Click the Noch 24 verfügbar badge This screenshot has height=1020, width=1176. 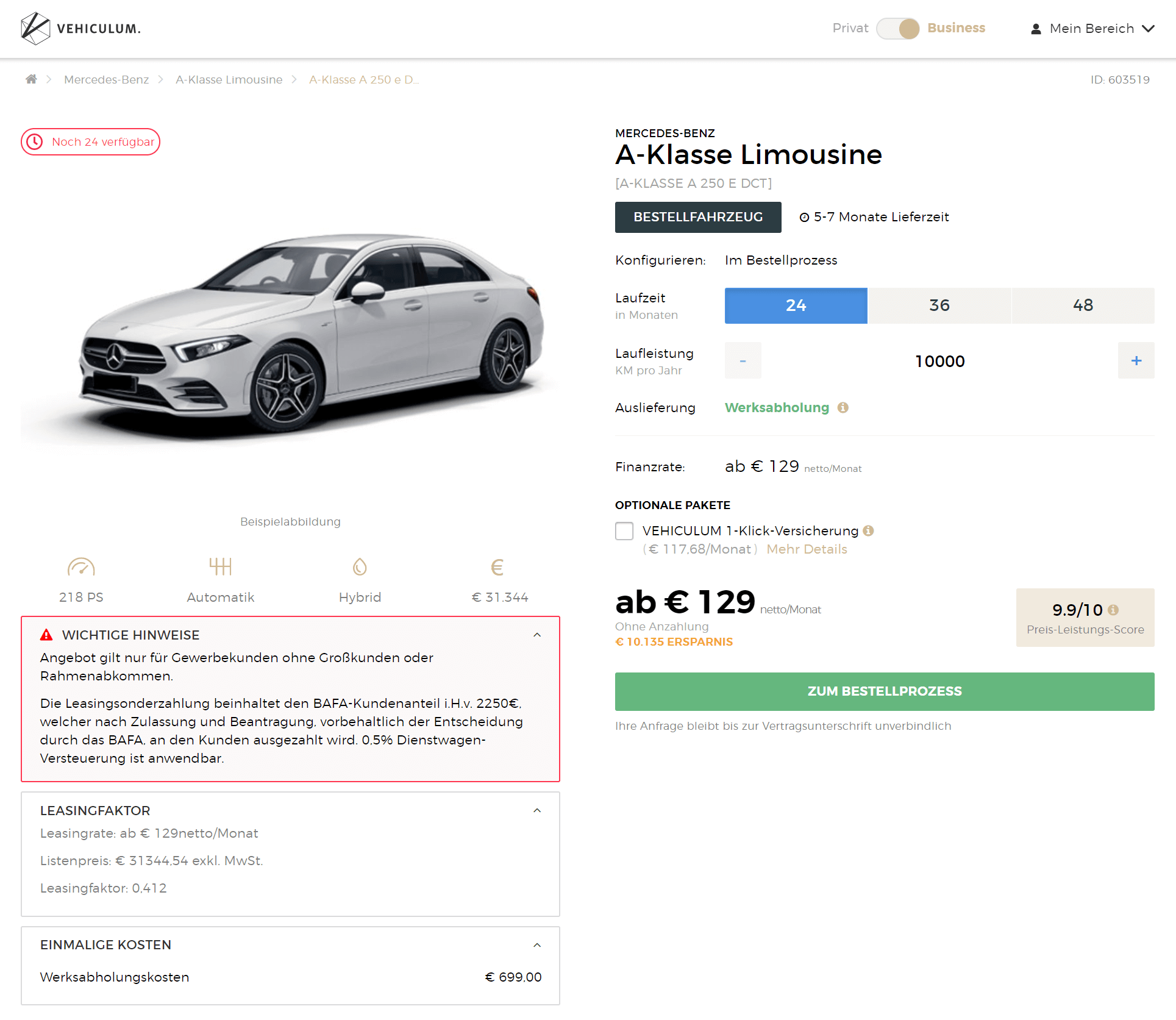[x=90, y=141]
